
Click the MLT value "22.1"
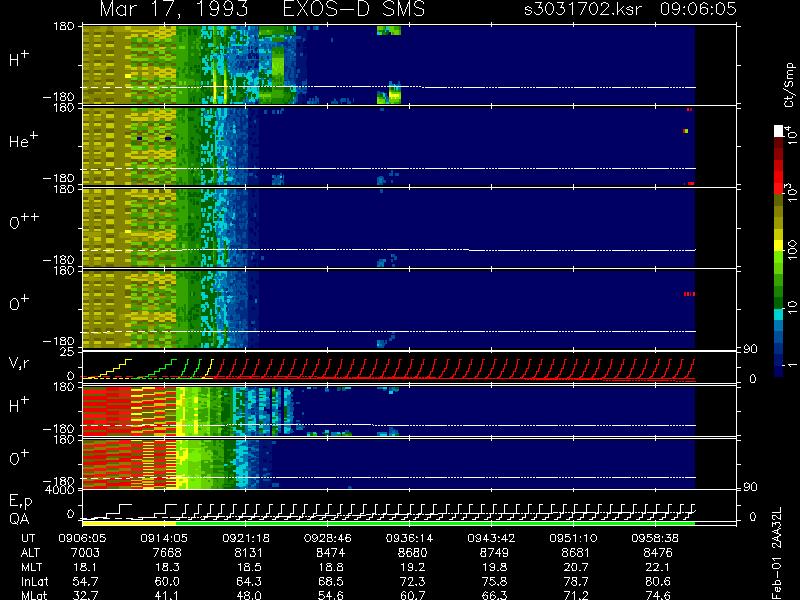pos(658,567)
